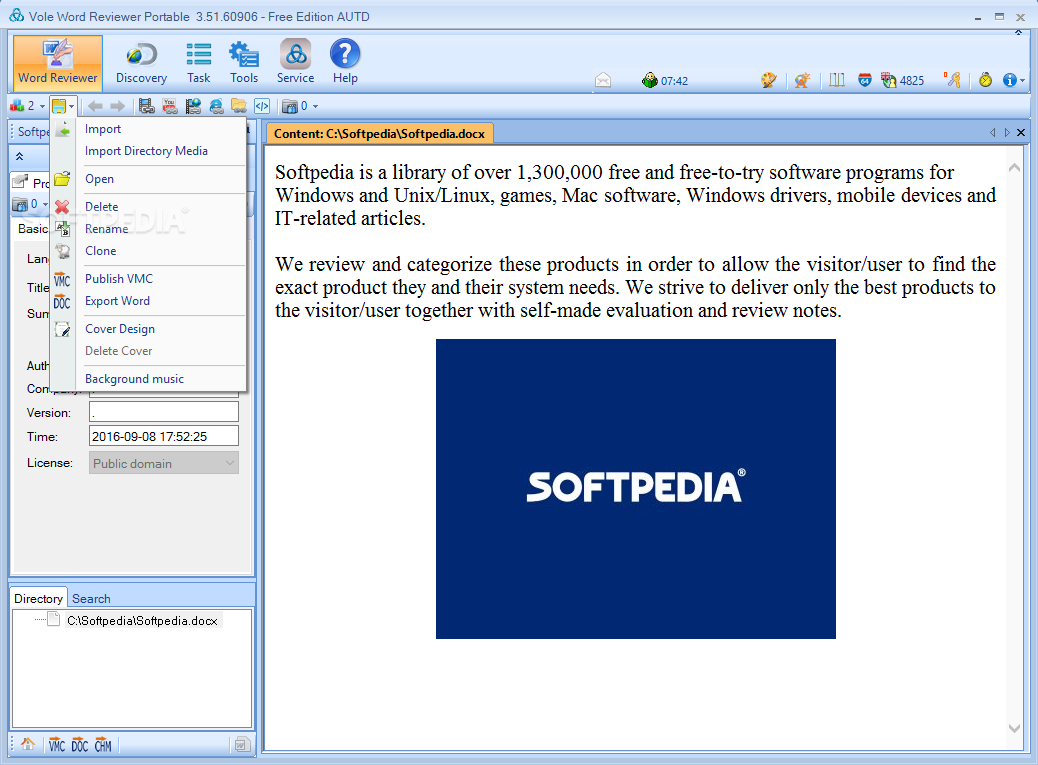Open the Help question mark button
This screenshot has width=1038, height=765.
point(345,62)
